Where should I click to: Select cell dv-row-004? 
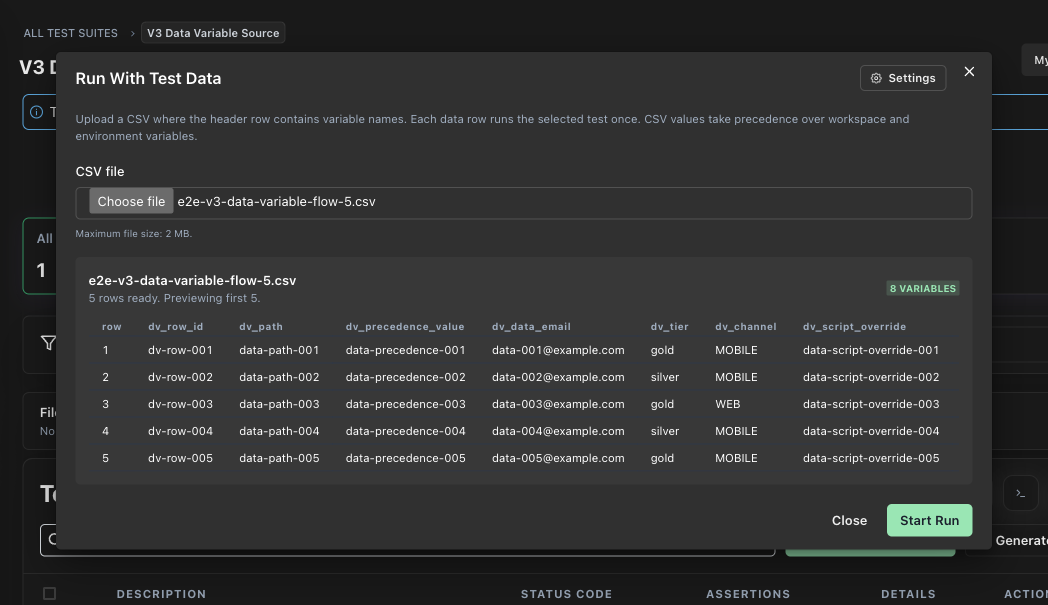180,431
